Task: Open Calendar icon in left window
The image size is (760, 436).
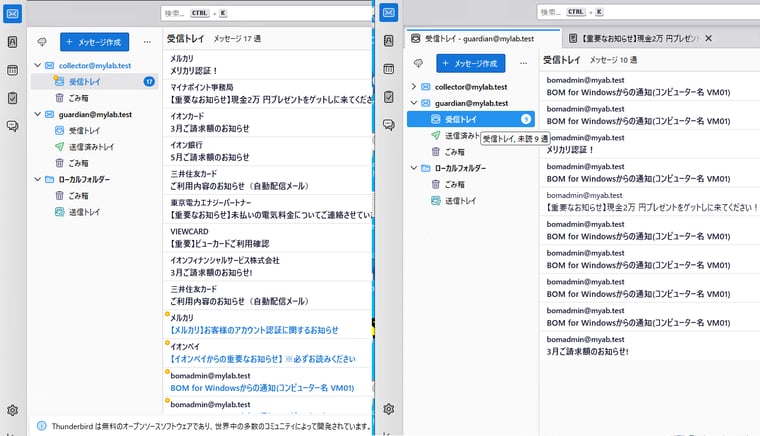Action: (x=13, y=70)
